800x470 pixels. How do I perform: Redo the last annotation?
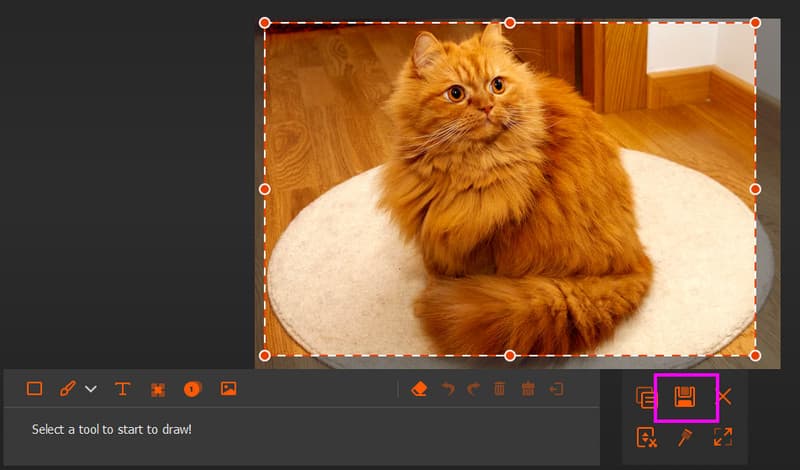point(473,389)
